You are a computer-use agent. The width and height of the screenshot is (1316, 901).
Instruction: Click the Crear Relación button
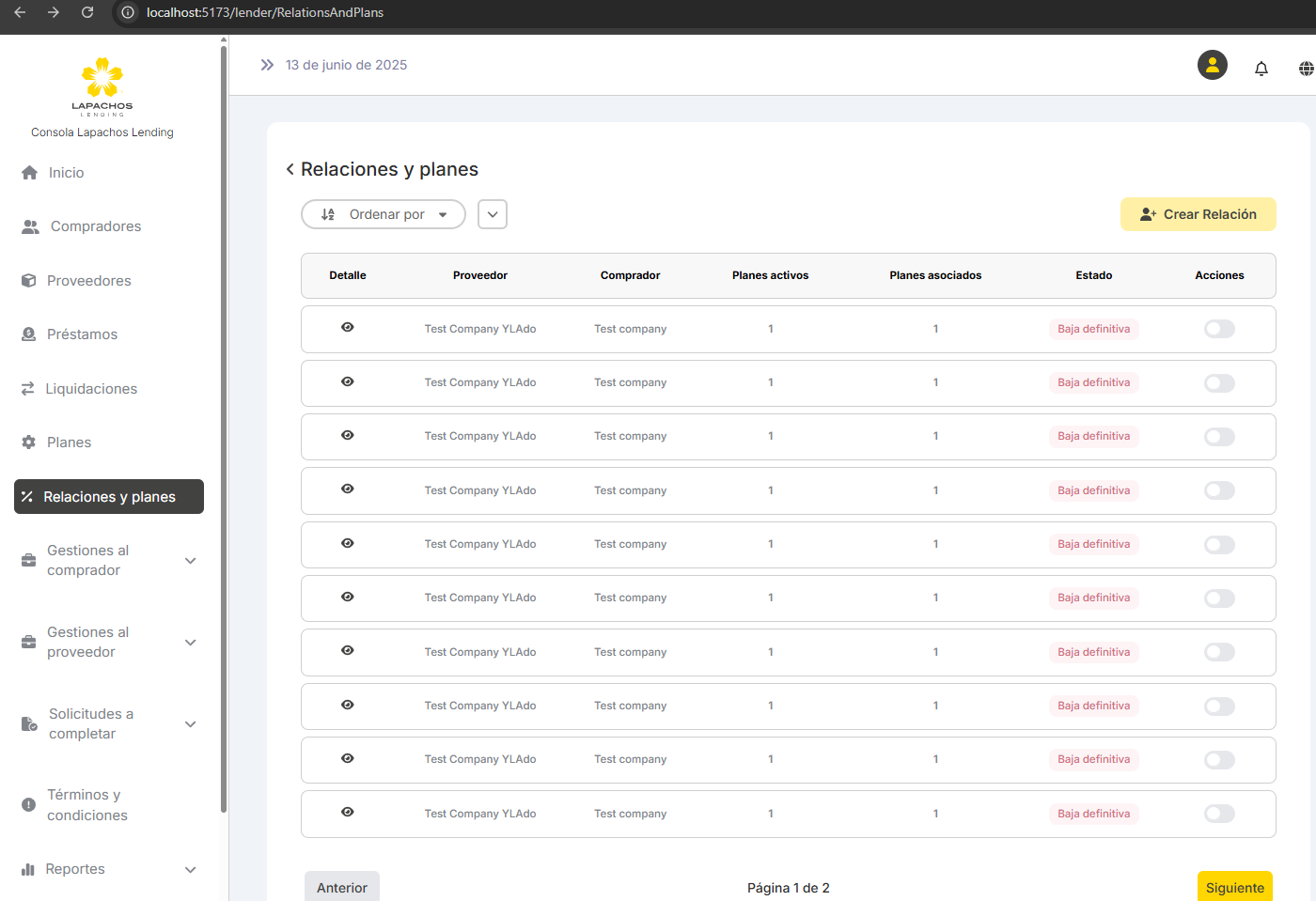tap(1198, 214)
